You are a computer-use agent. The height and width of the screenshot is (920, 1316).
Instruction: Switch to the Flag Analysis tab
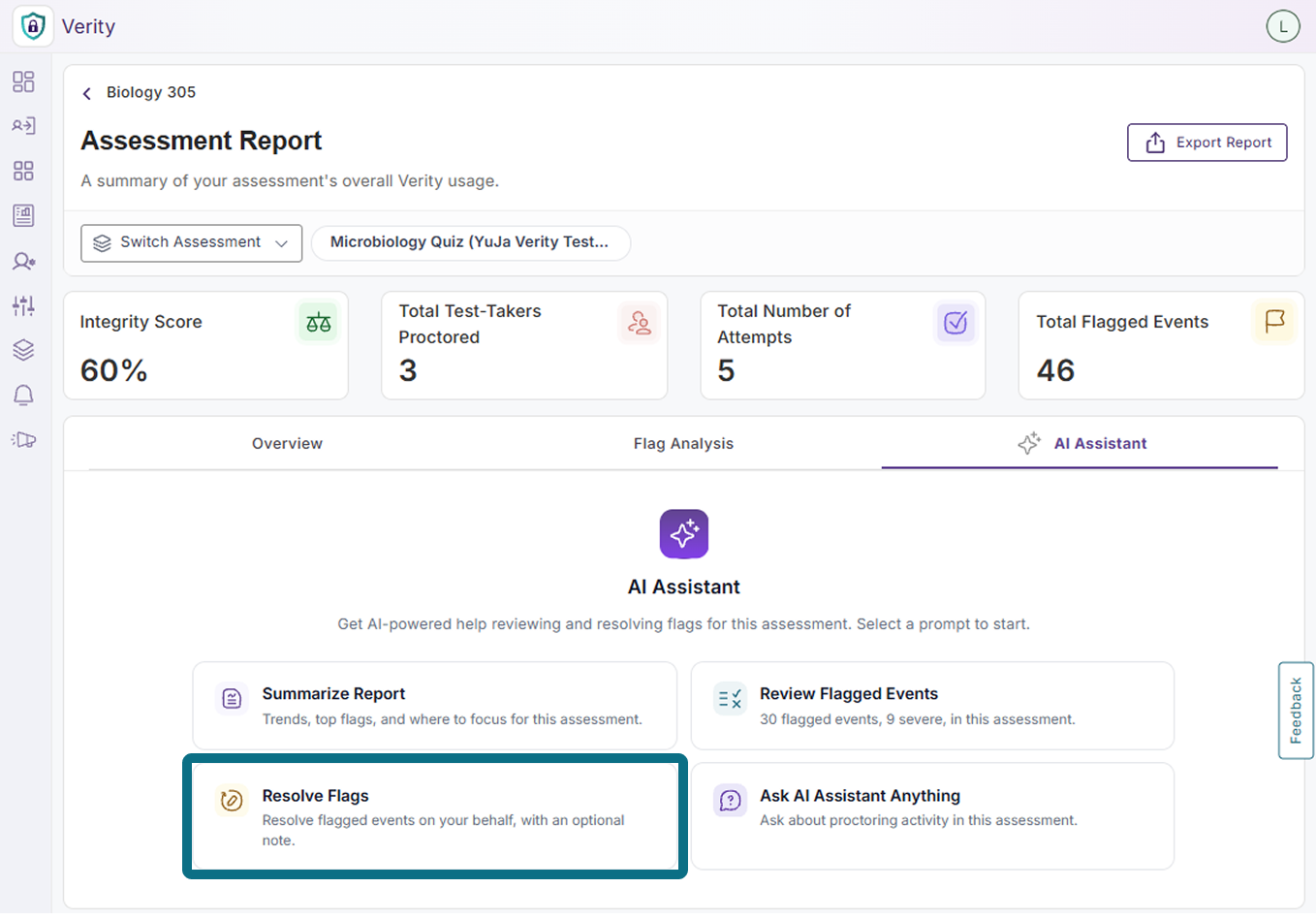683,444
